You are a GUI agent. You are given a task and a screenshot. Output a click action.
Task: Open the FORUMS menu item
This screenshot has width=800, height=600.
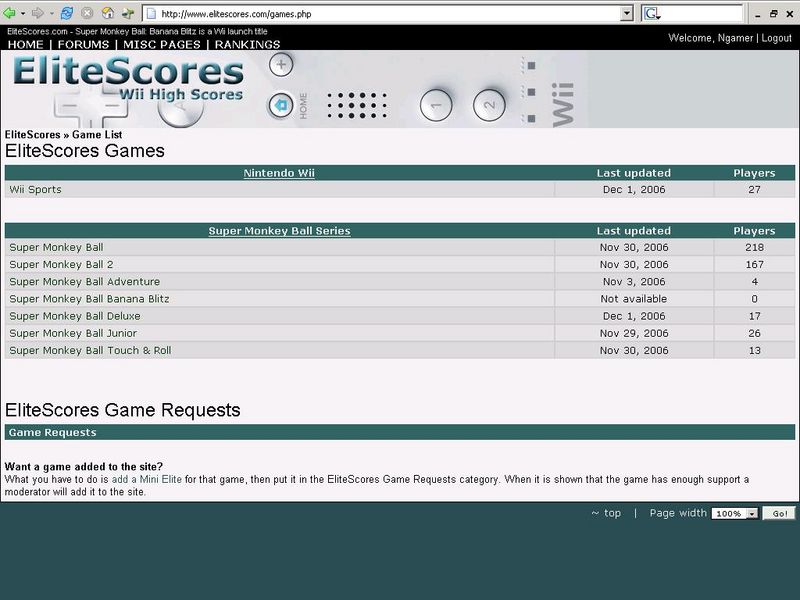pyautogui.click(x=83, y=44)
